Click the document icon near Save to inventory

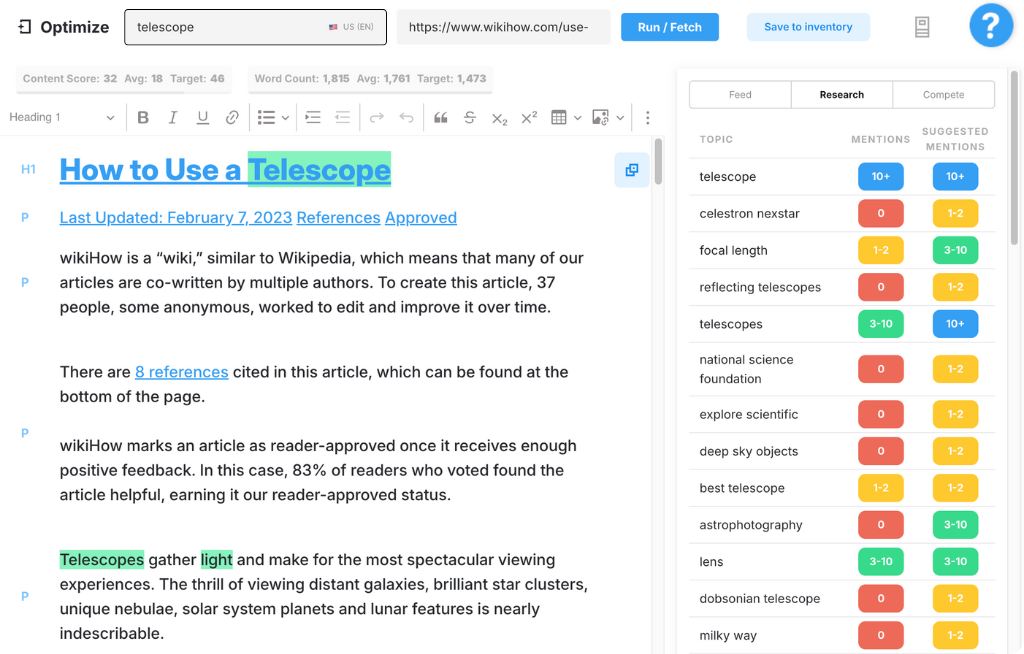(921, 27)
